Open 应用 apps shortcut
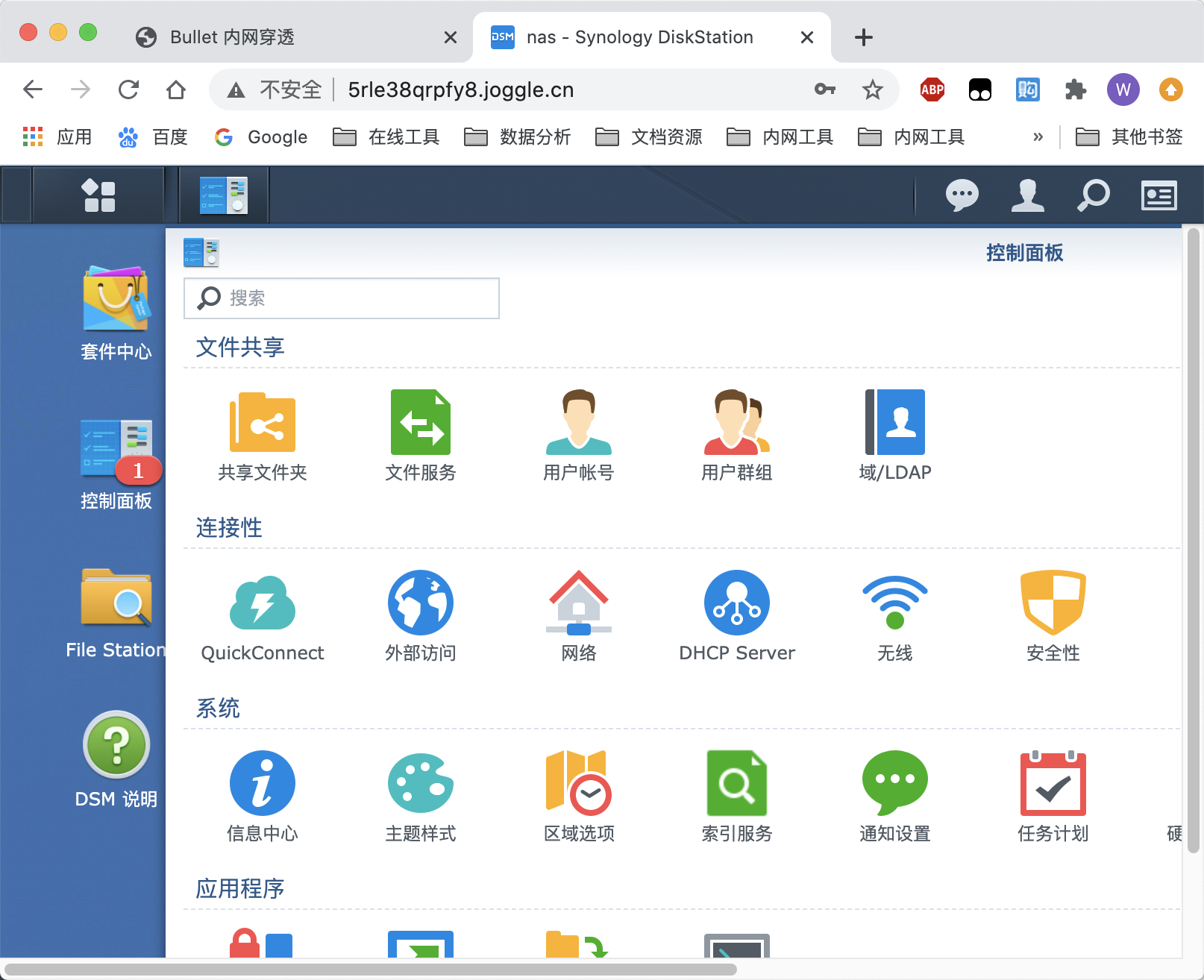 coord(57,137)
